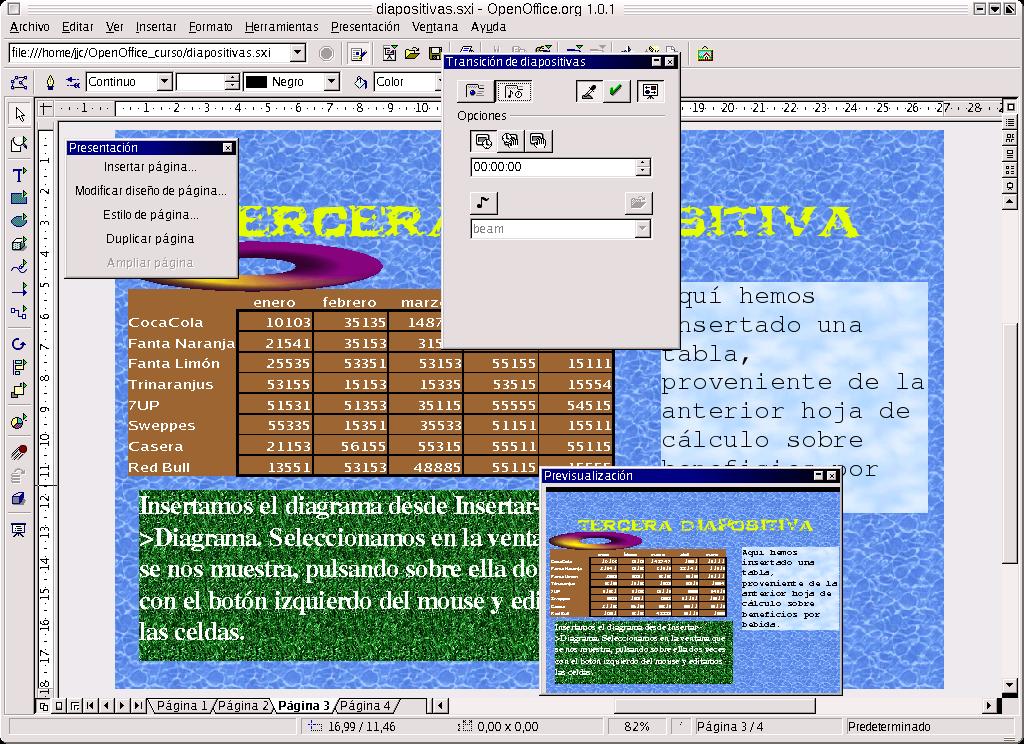Viewport: 1024px width, 744px height.
Task: Open the Formato menu
Action: tap(210, 27)
